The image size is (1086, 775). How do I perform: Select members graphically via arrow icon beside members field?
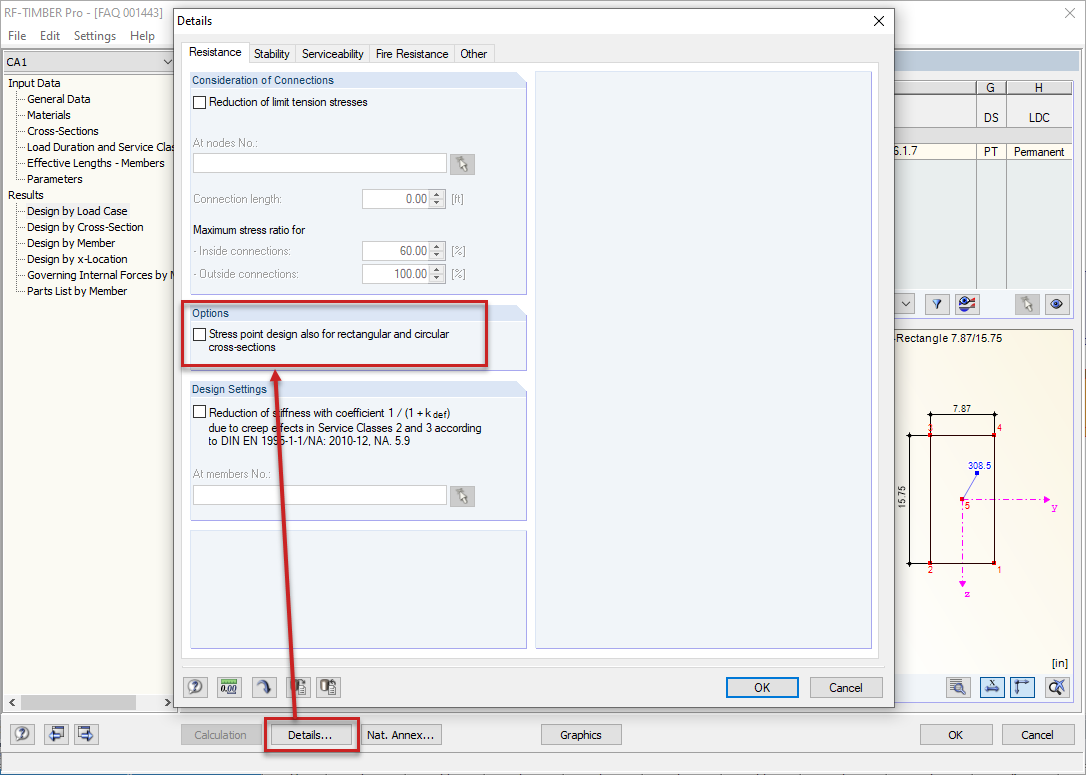461,495
